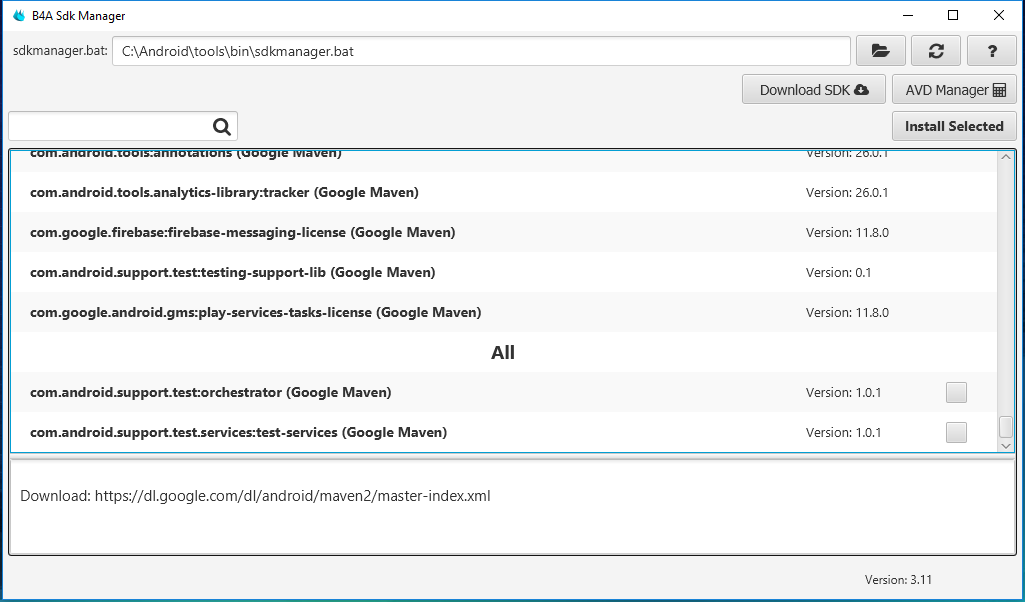1025x602 pixels.
Task: Click the All section header
Action: (503, 352)
